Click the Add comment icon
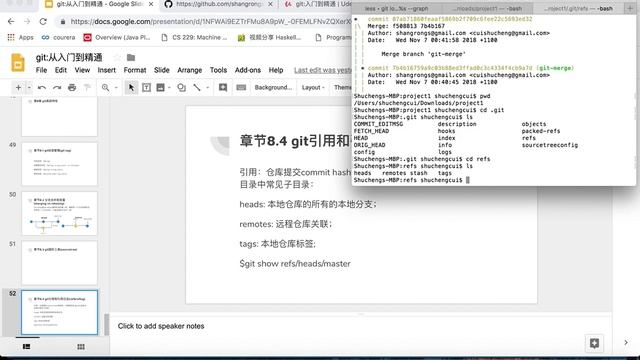The width and height of the screenshot is (640, 360). 223,87
